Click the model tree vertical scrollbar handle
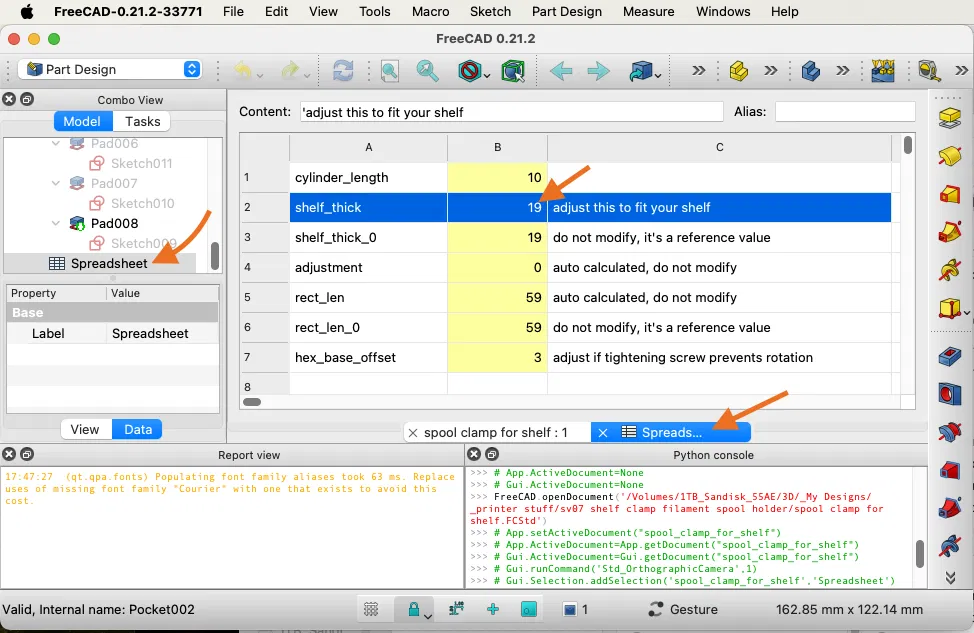Viewport: 974px width, 633px height. tap(215, 256)
